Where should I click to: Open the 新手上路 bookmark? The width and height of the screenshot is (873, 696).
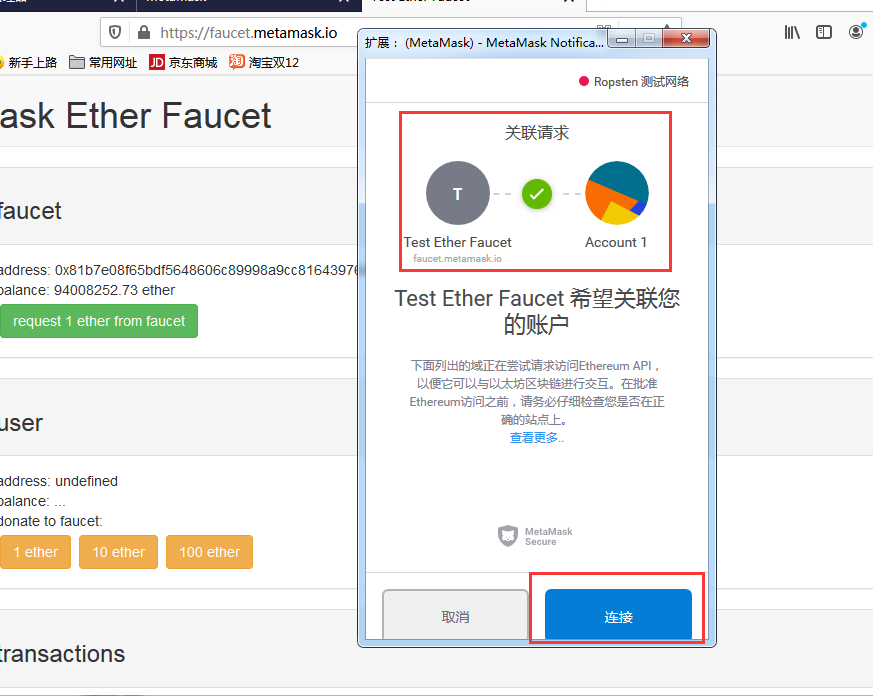point(29,62)
